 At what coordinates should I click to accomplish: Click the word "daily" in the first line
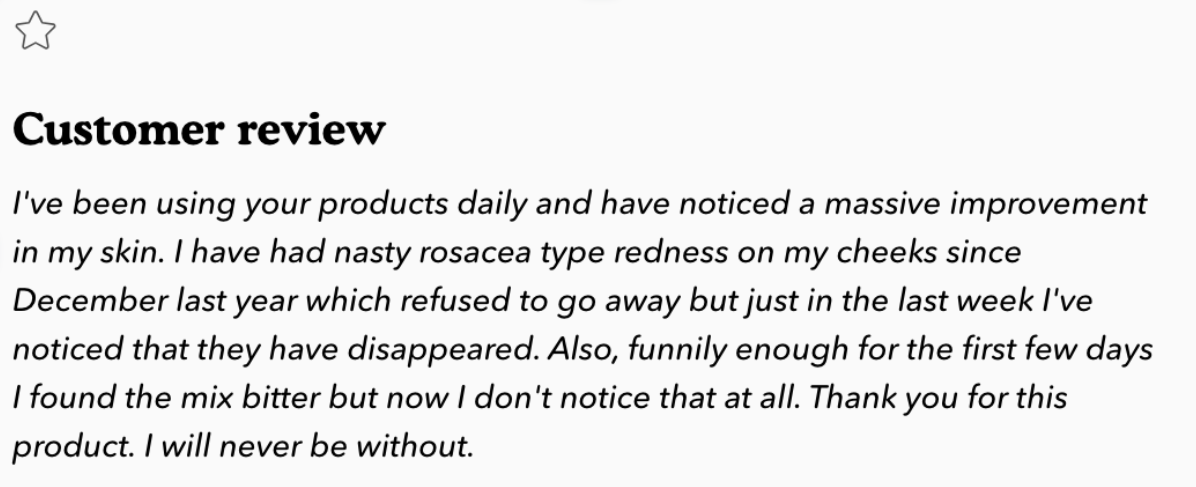click(486, 204)
